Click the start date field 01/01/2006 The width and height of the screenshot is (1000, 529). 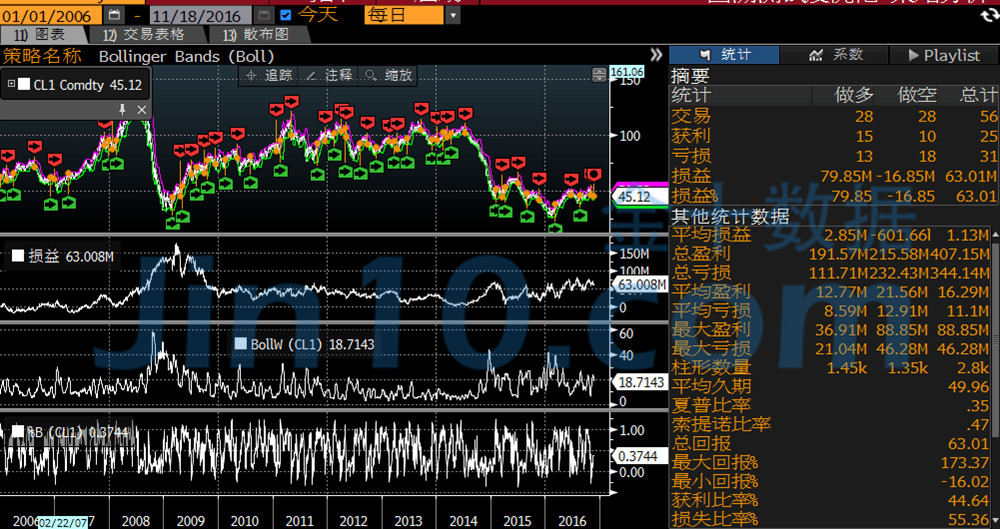coord(48,15)
